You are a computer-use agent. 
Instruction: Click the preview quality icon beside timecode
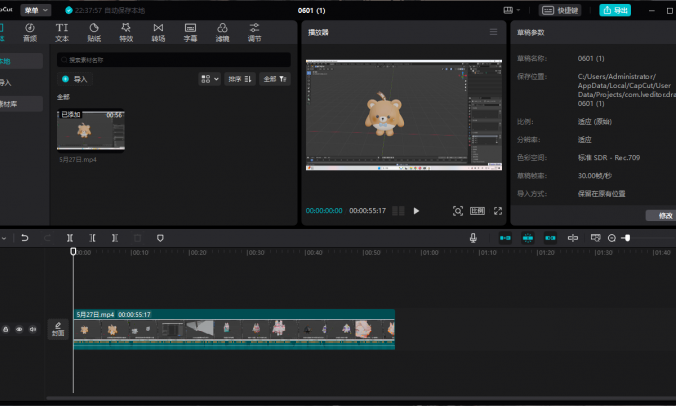point(398,211)
